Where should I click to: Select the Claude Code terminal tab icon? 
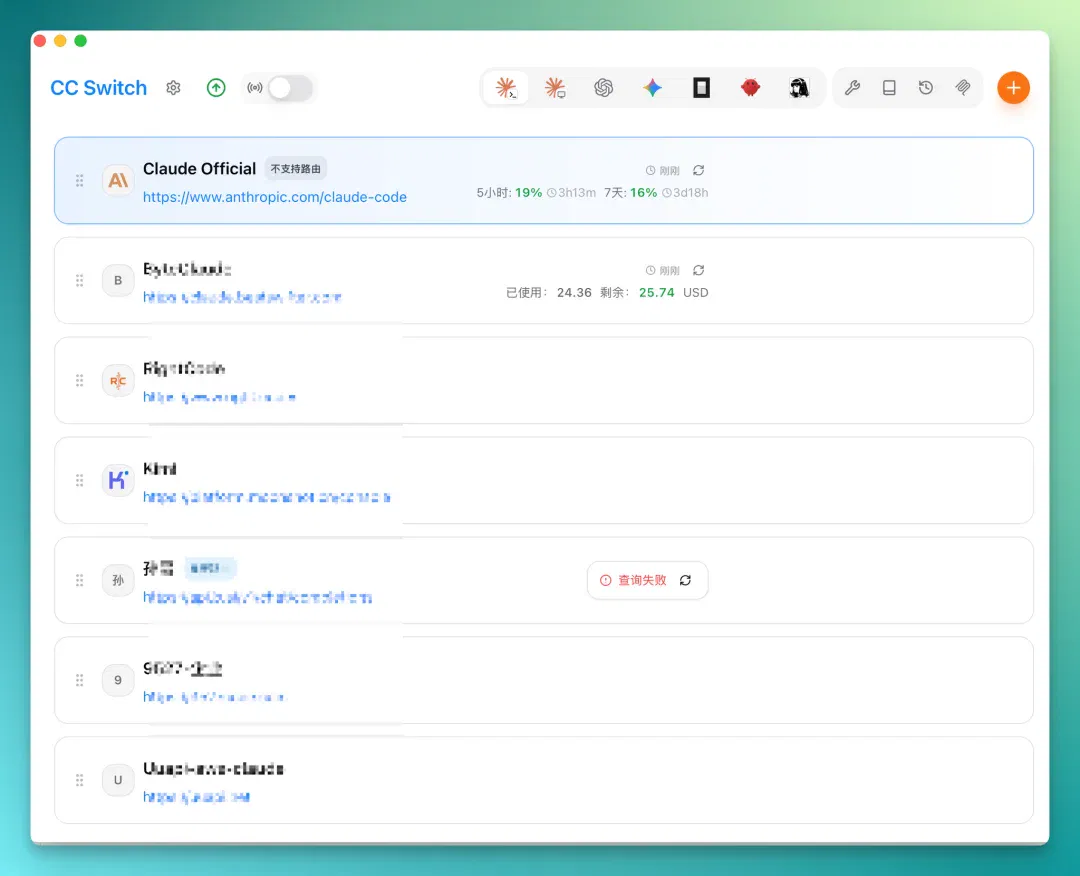coord(506,88)
